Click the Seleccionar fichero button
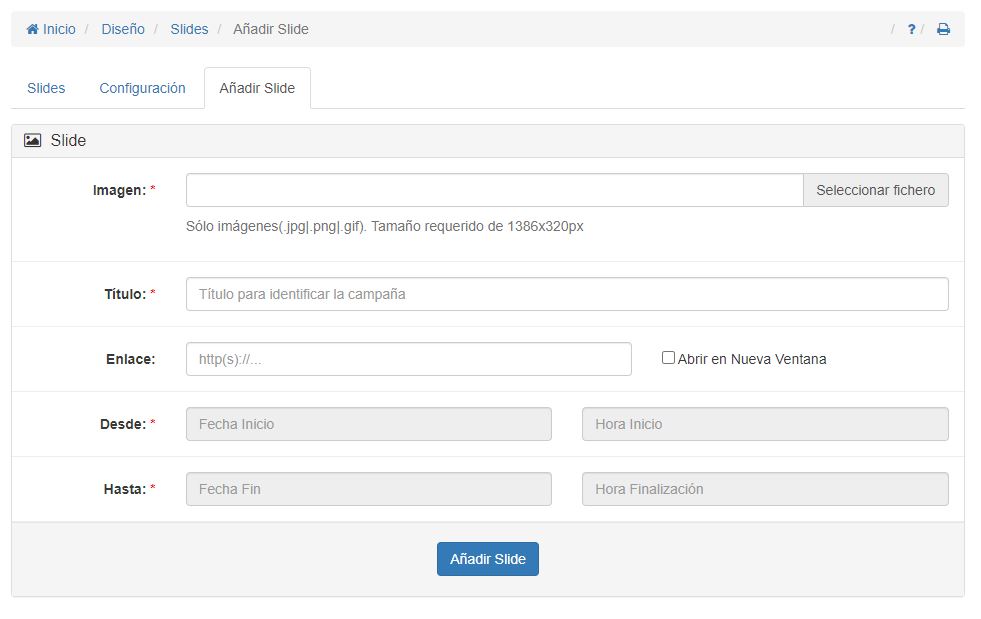This screenshot has height=619, width=981. point(876,189)
